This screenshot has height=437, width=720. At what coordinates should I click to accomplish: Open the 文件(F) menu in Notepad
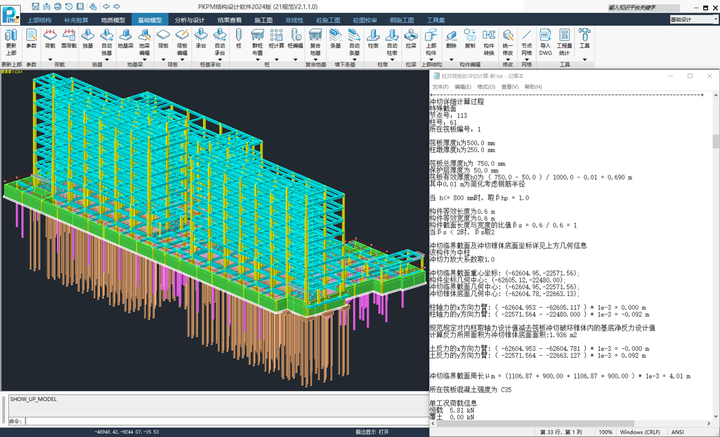440,87
